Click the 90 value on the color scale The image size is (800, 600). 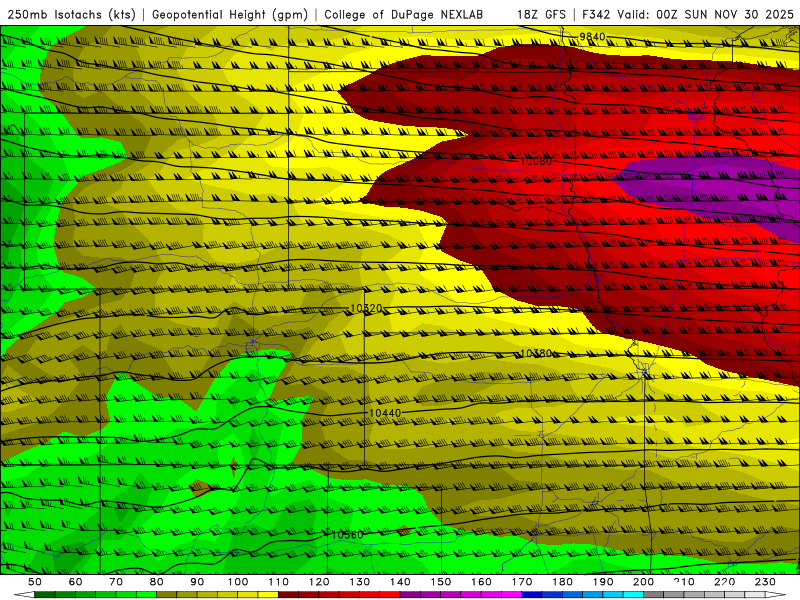click(197, 582)
